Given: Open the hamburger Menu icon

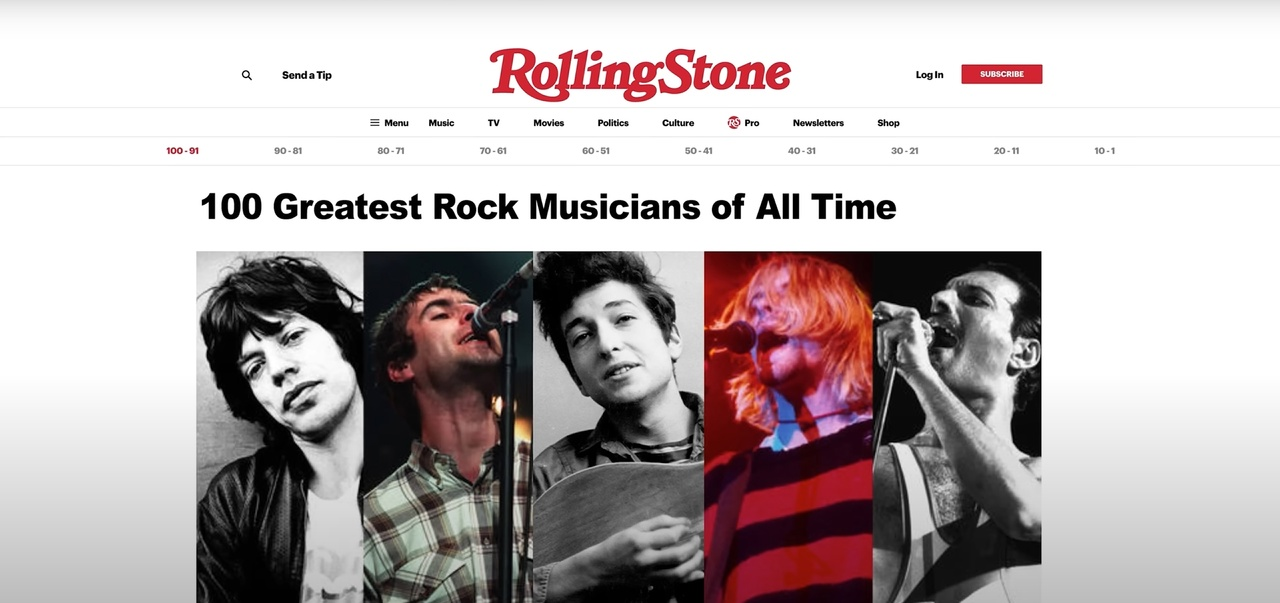Looking at the screenshot, I should pyautogui.click(x=375, y=123).
